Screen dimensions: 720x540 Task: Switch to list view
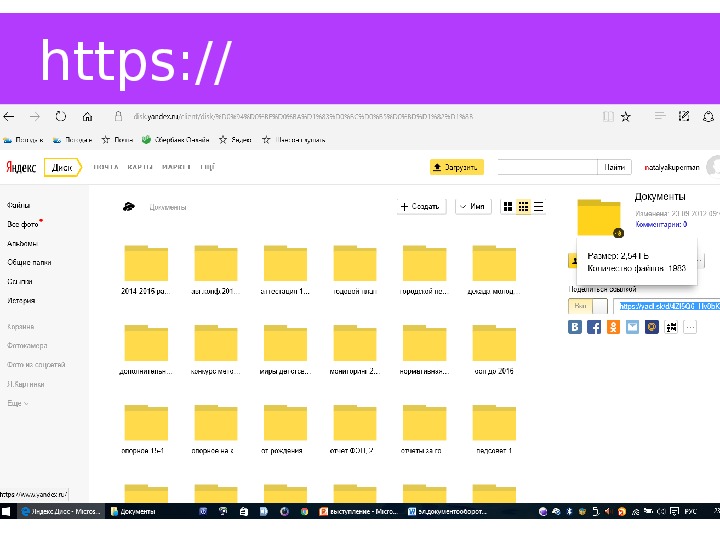[x=538, y=207]
